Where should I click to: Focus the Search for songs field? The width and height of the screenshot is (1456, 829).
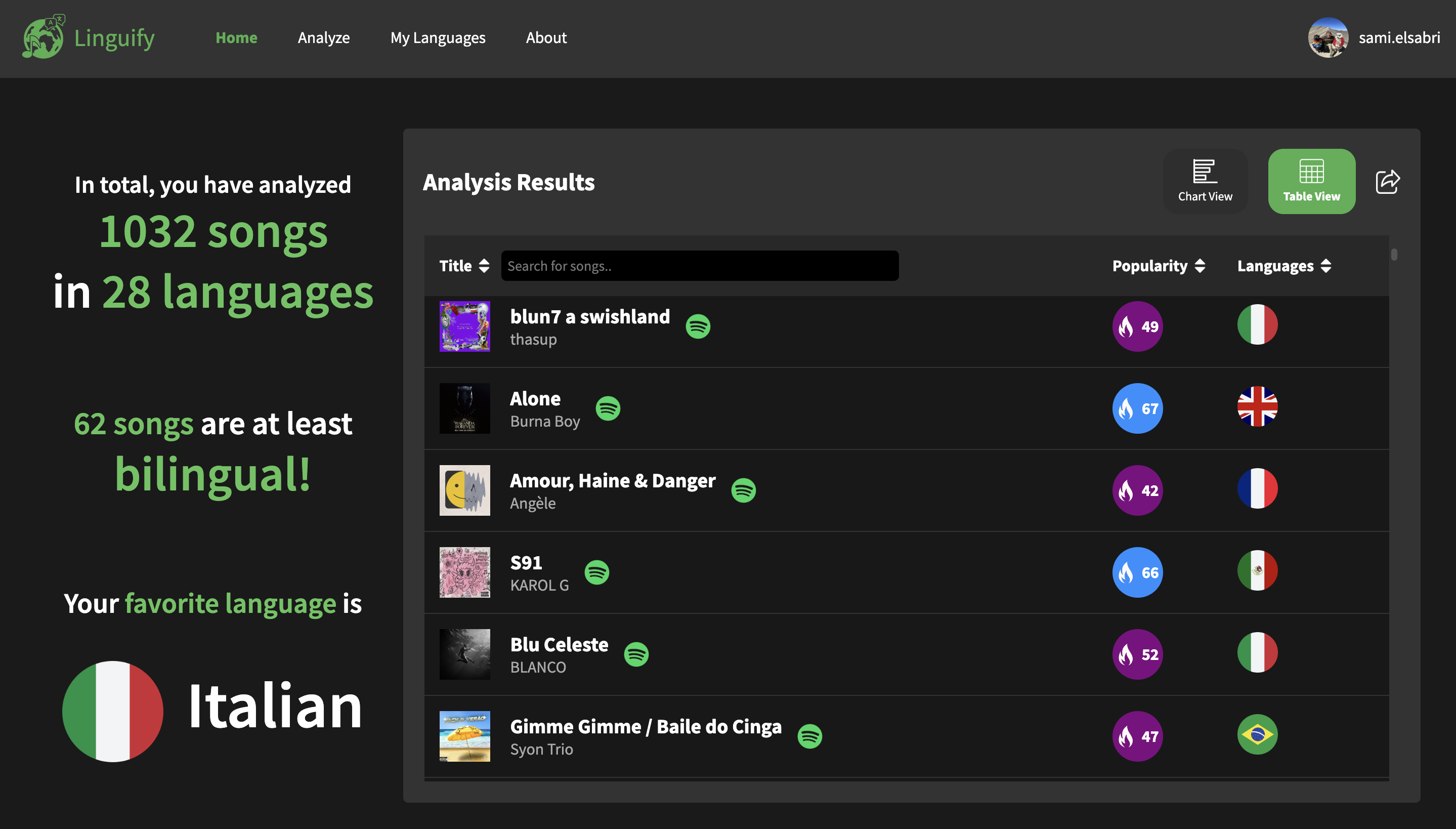(x=699, y=266)
